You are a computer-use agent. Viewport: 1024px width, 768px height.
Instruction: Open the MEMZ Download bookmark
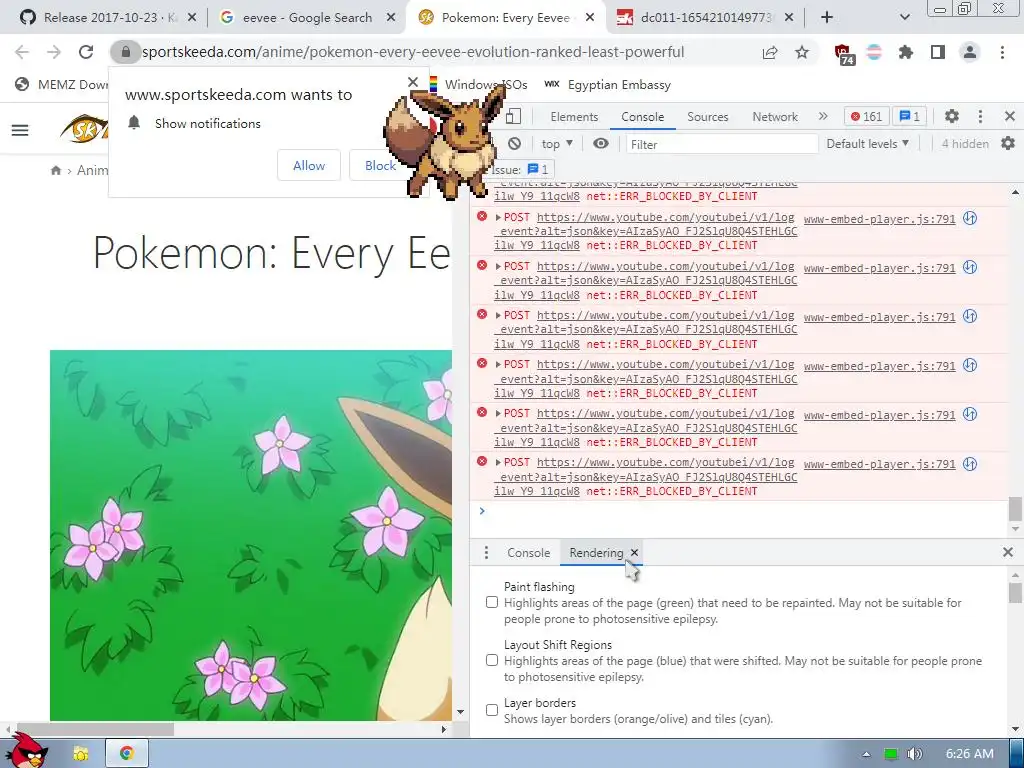tap(61, 84)
